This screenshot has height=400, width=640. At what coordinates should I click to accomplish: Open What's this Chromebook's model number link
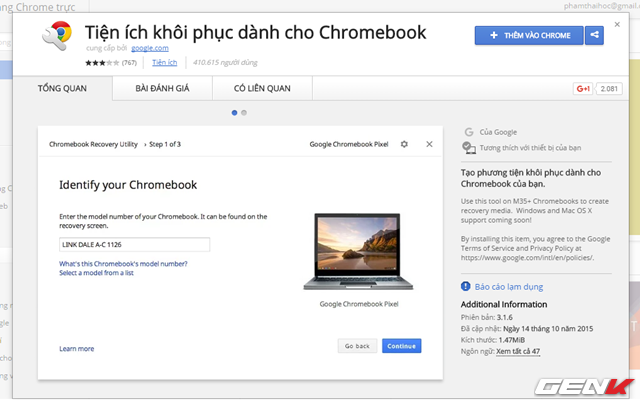(123, 264)
